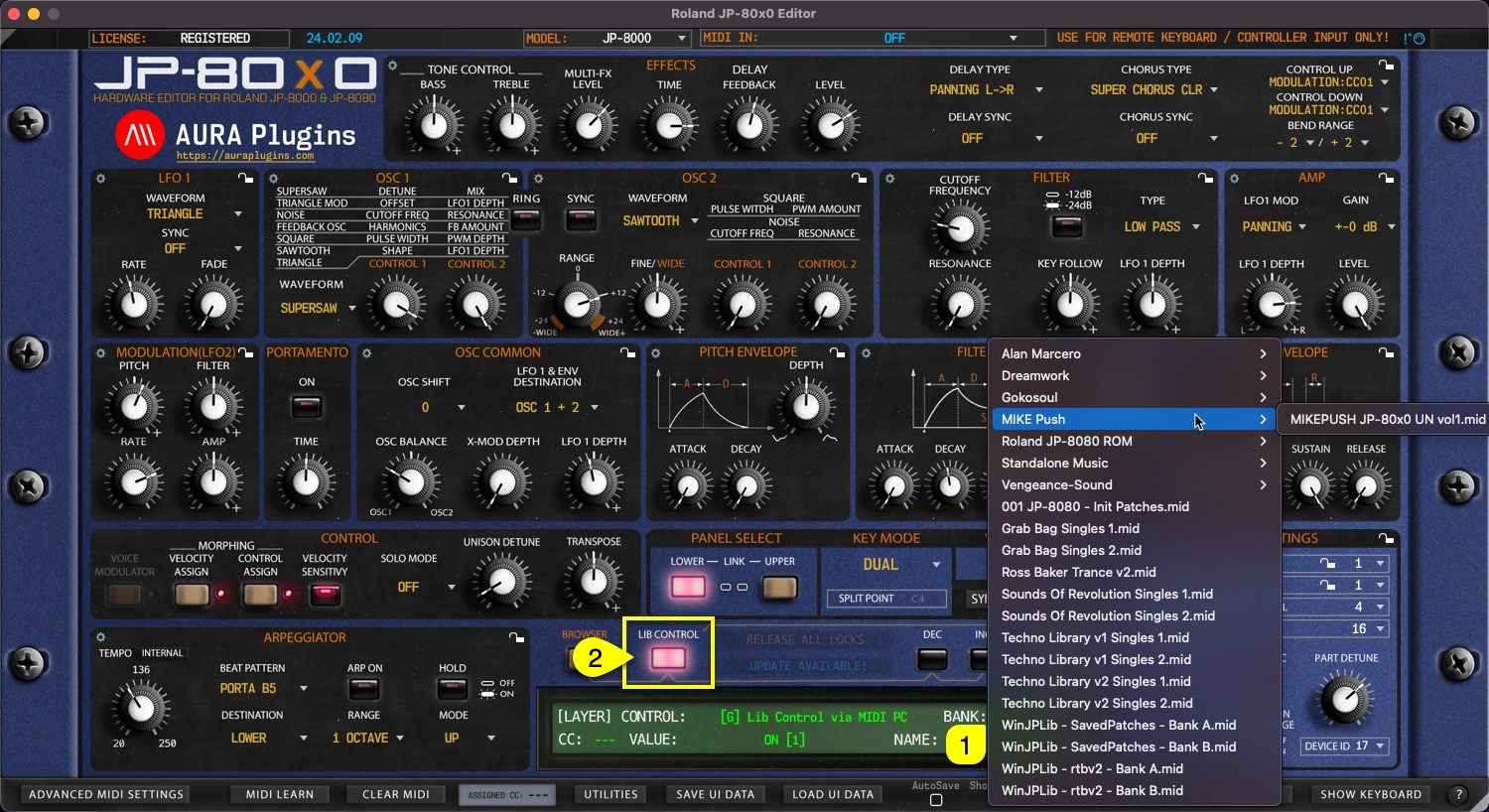Viewport: 1489px width, 812px height.
Task: Click SAVE UI DATA button
Action: (x=715, y=794)
